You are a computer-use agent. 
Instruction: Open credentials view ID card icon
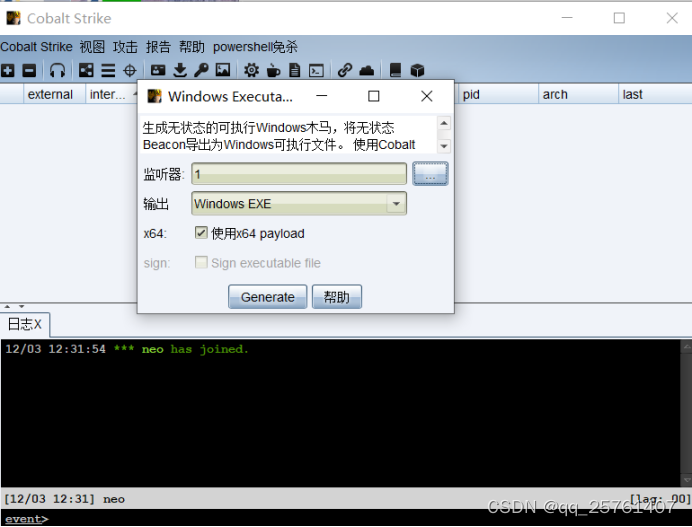click(158, 70)
